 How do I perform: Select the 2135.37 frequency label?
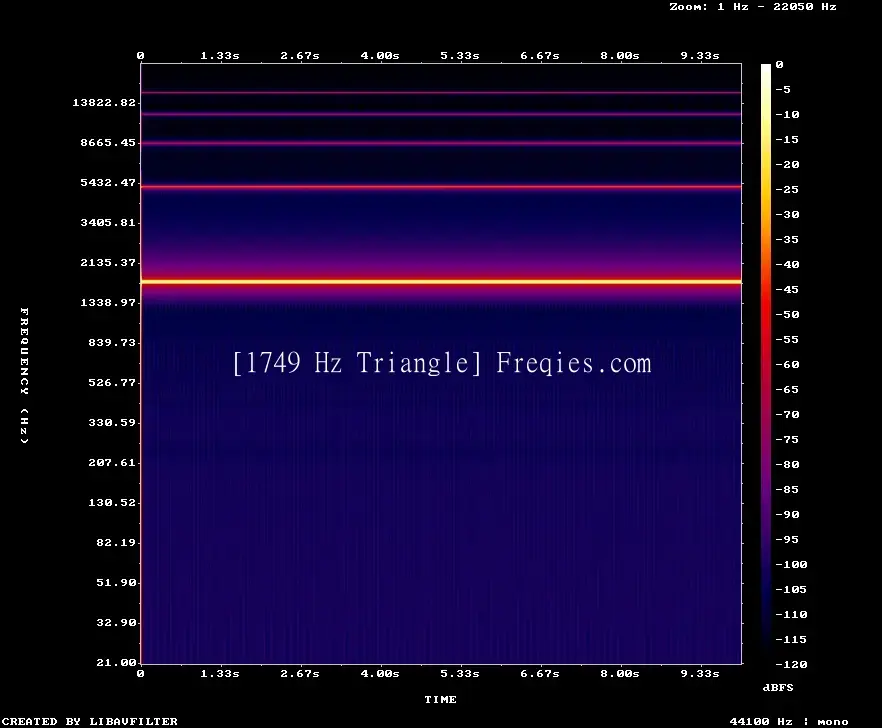coord(108,262)
